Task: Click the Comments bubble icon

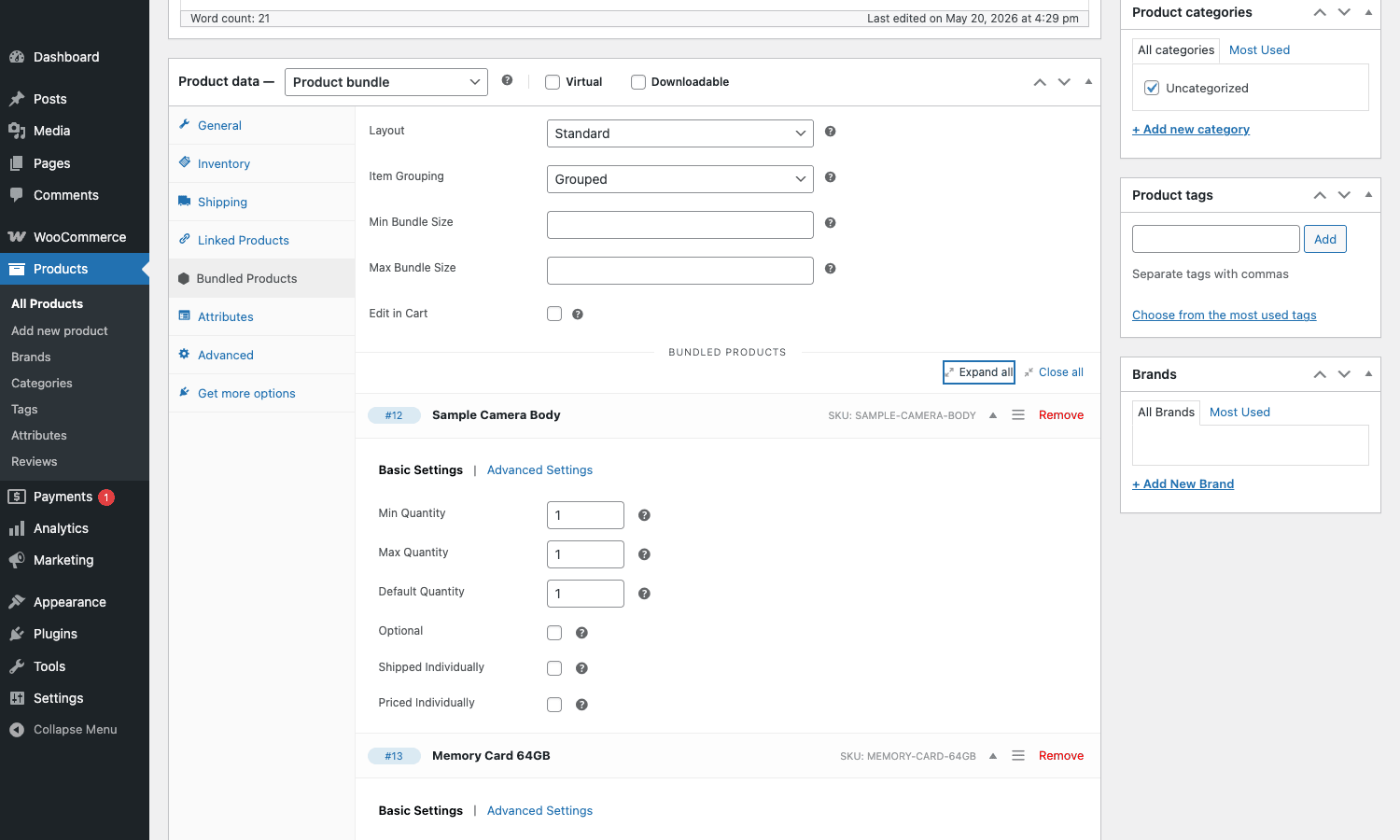Action: 17,195
